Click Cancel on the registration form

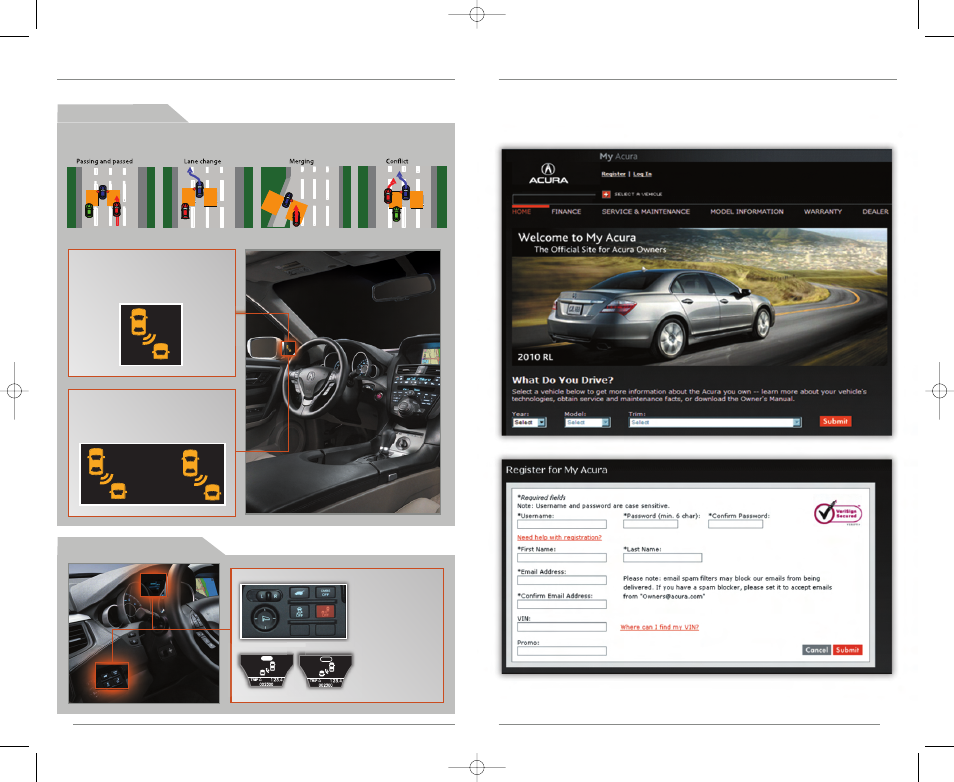816,650
